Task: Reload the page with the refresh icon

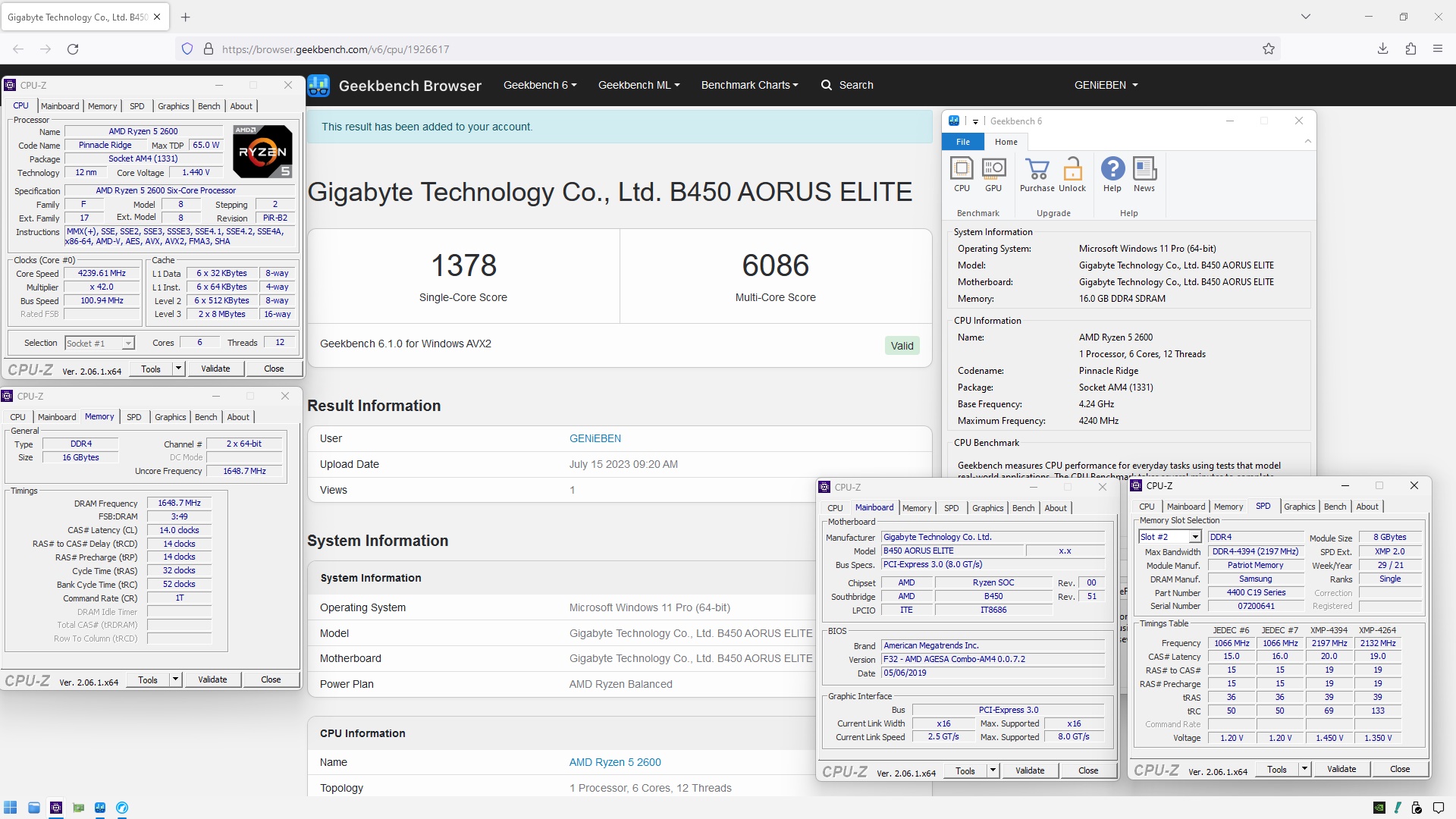Action: coord(73,49)
